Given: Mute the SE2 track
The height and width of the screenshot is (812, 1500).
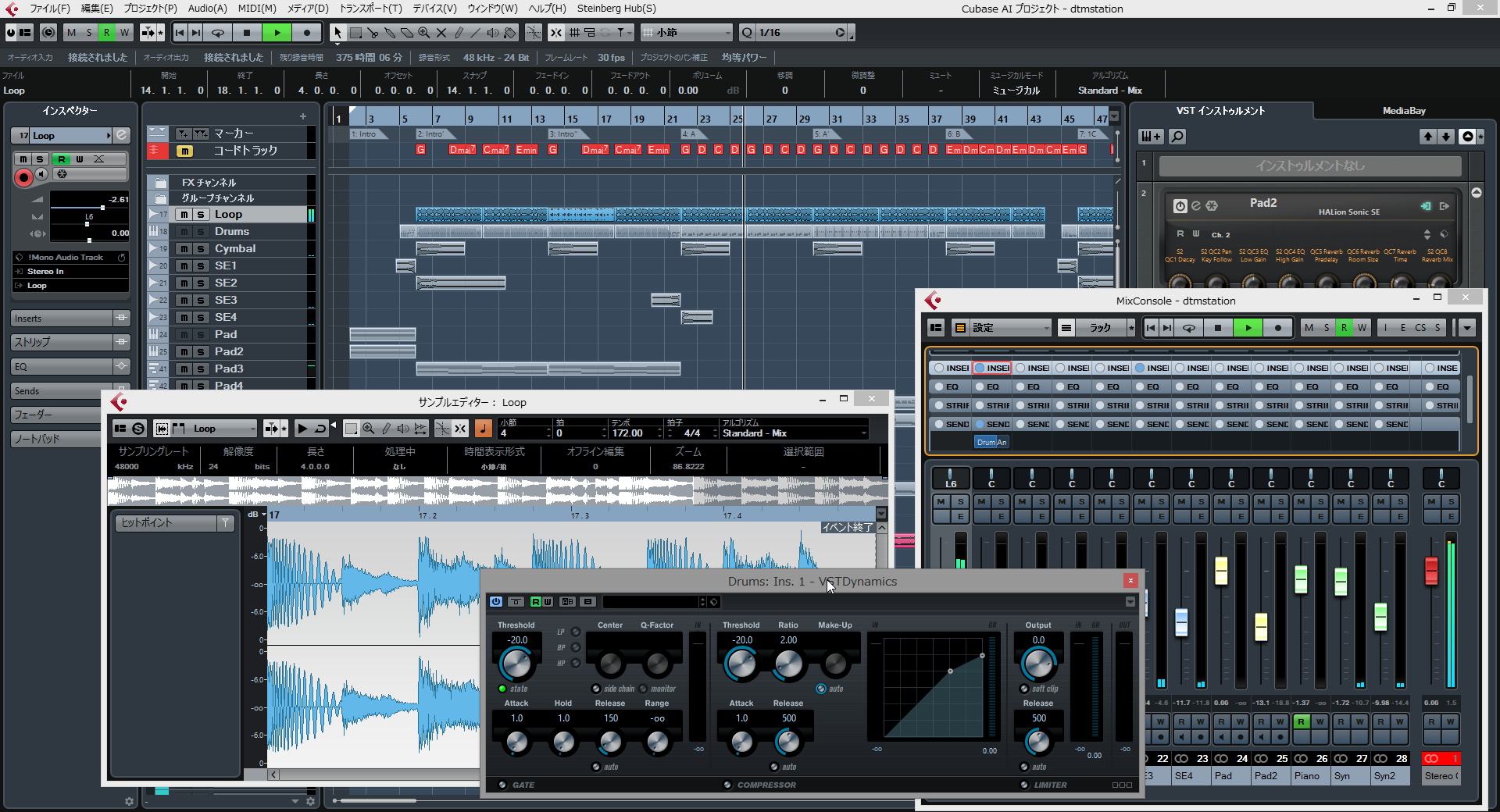Looking at the screenshot, I should point(184,283).
